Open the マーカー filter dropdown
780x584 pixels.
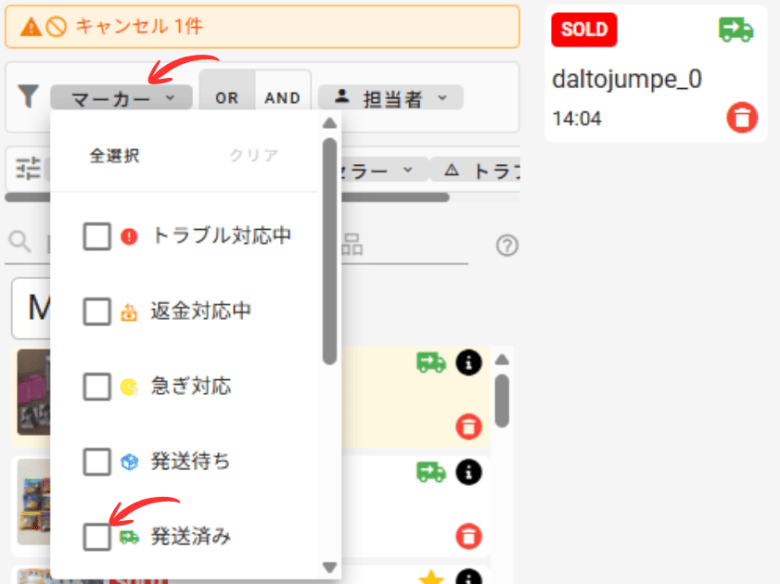click(x=121, y=98)
